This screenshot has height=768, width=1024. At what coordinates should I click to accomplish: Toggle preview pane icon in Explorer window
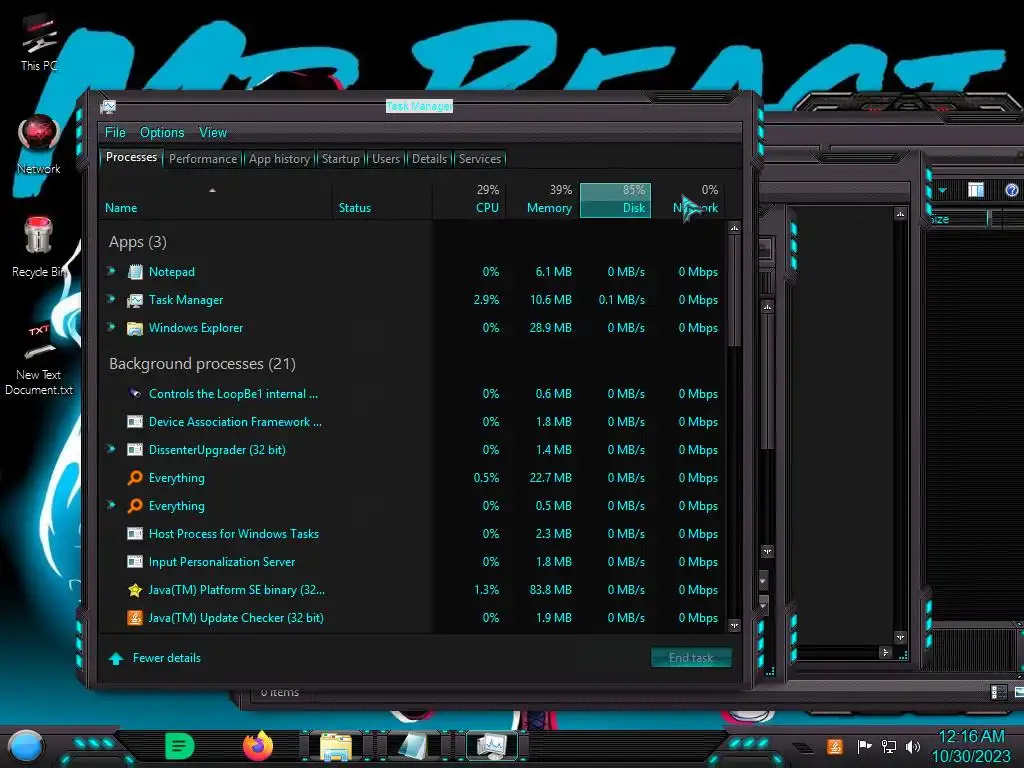pyautogui.click(x=976, y=190)
